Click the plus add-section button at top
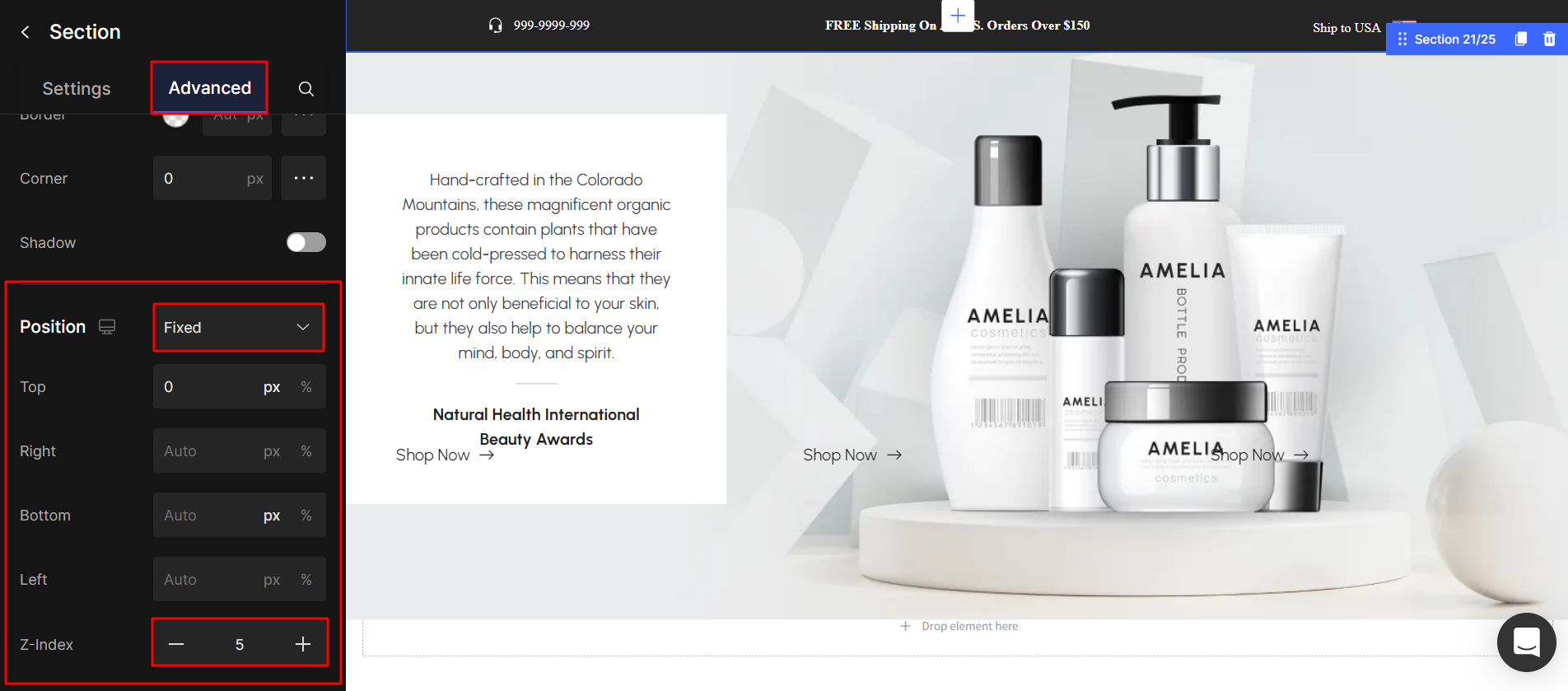This screenshot has width=1568, height=691. click(958, 16)
